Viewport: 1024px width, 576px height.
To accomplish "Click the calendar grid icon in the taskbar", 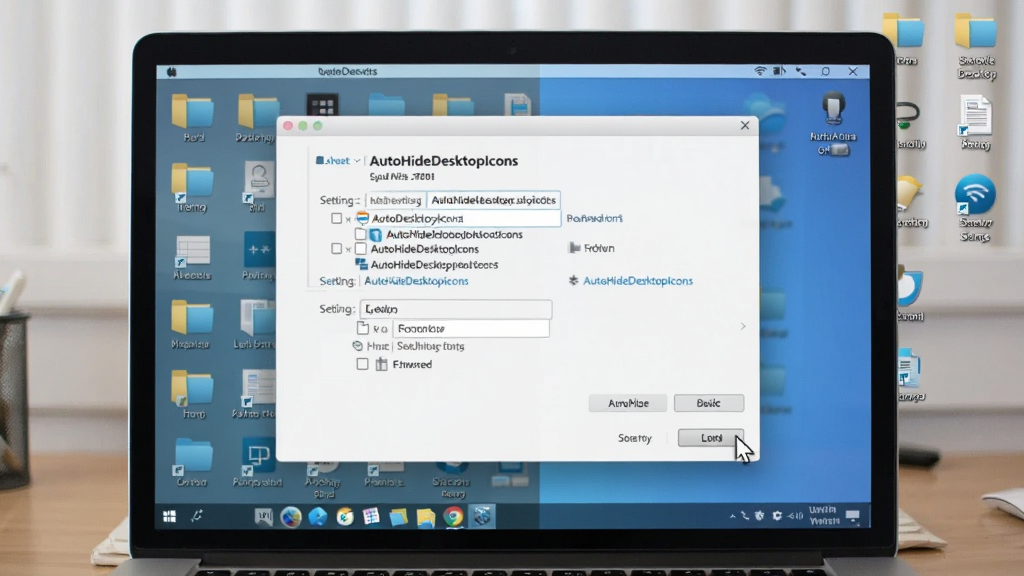I will [371, 517].
